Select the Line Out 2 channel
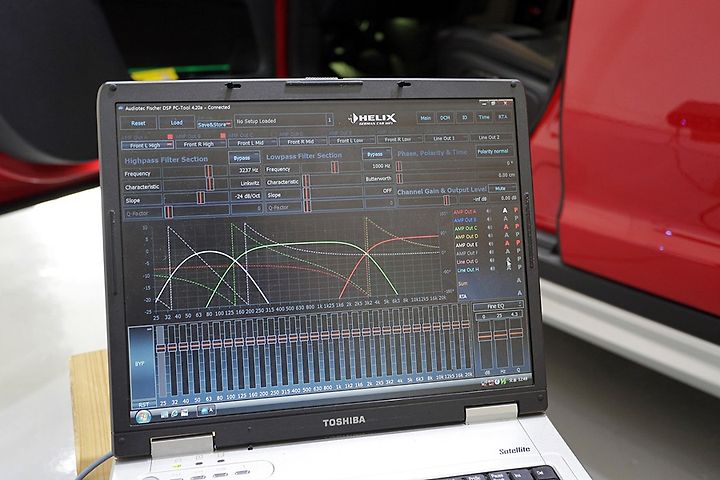The image size is (720, 480). [x=489, y=137]
